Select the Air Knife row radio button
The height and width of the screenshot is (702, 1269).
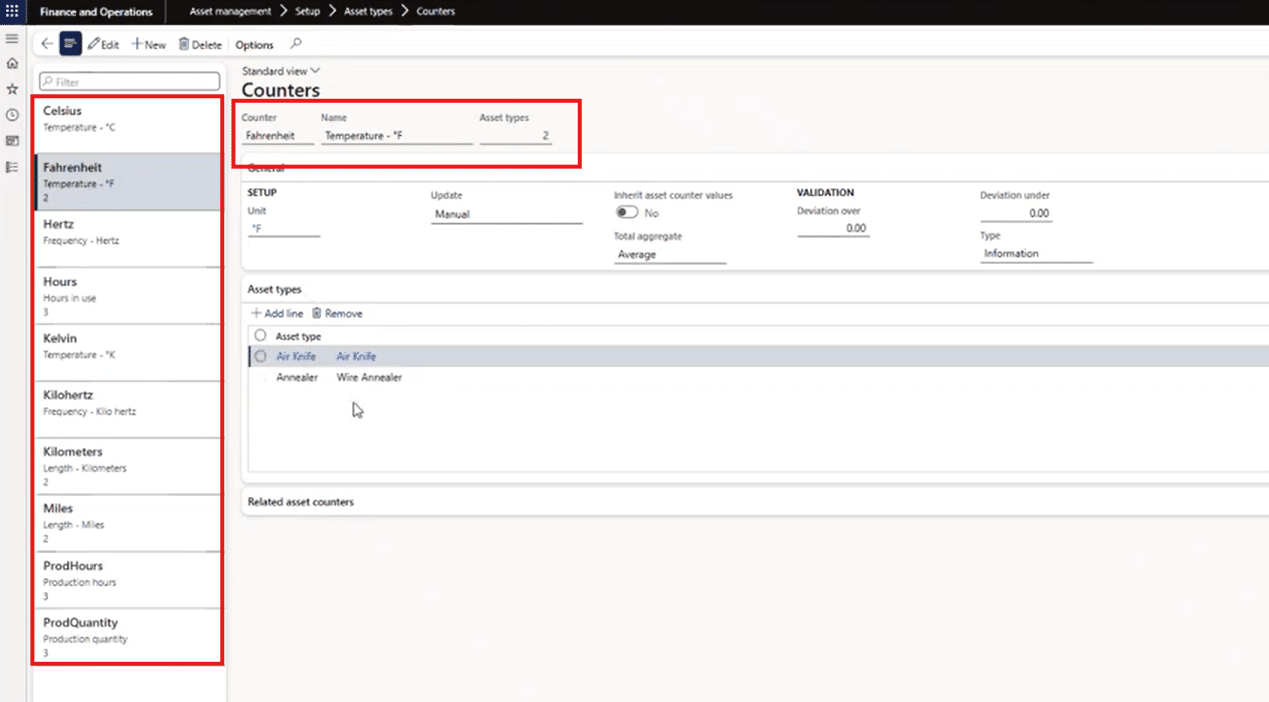[260, 356]
